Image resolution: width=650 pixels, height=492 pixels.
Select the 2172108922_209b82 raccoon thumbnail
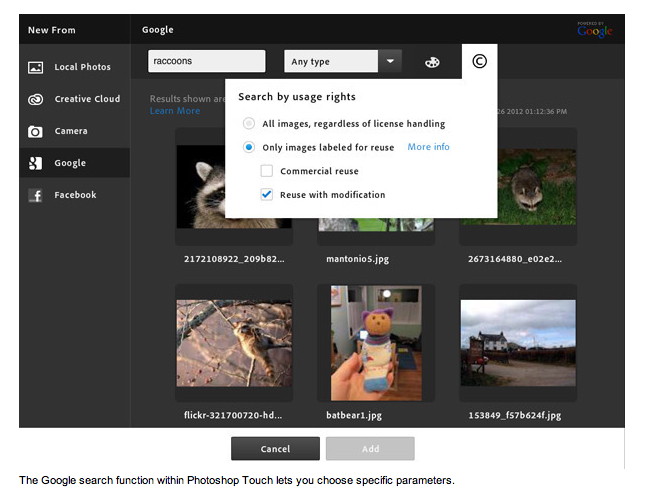coord(201,187)
